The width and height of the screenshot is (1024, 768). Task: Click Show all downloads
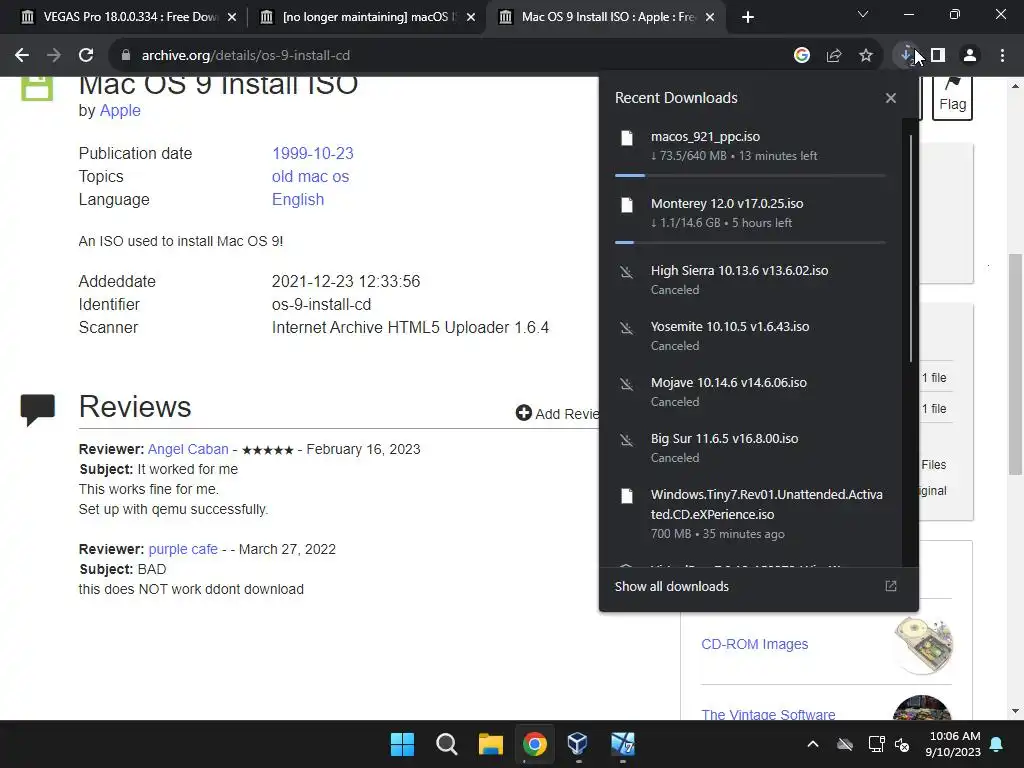click(671, 586)
